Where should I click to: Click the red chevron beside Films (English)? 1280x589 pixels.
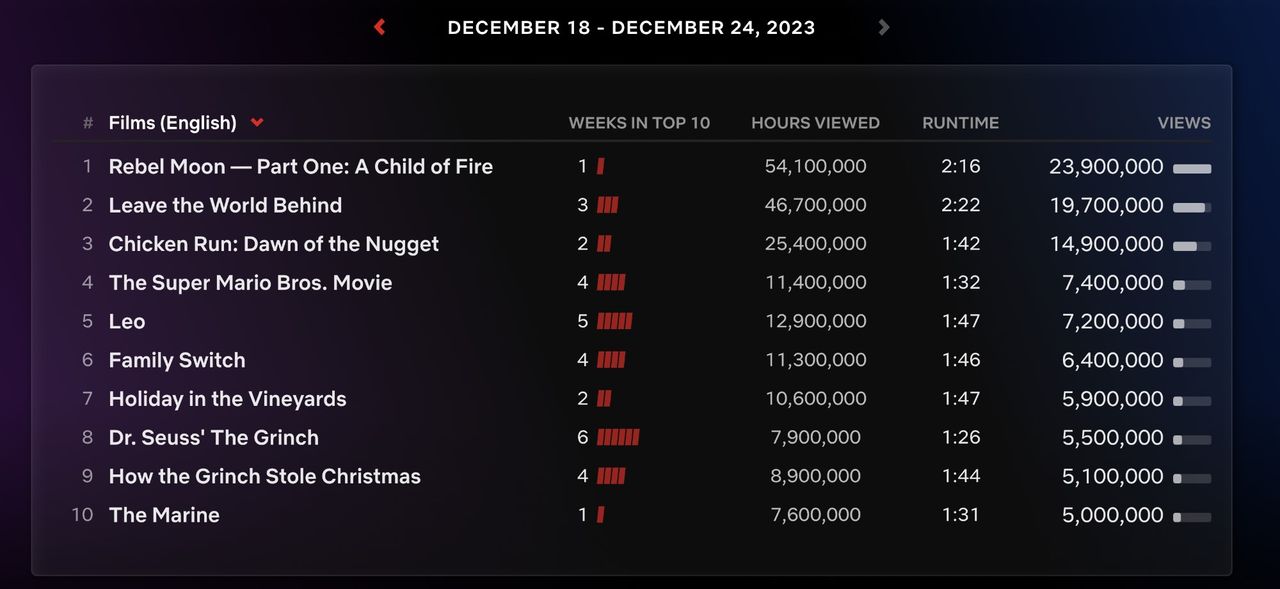click(257, 123)
